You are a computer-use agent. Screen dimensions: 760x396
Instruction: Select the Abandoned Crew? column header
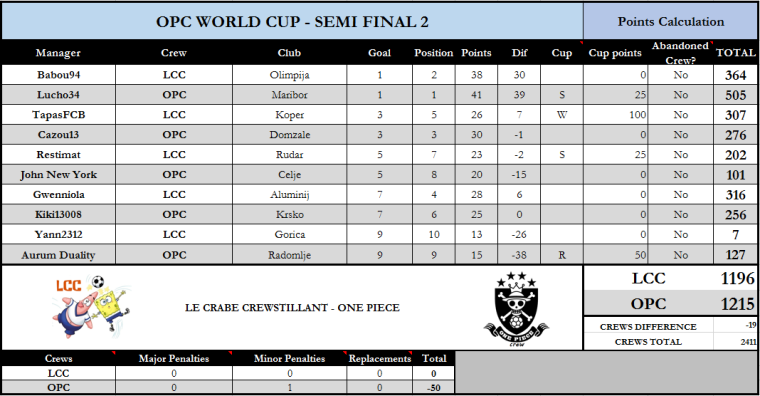click(x=681, y=53)
